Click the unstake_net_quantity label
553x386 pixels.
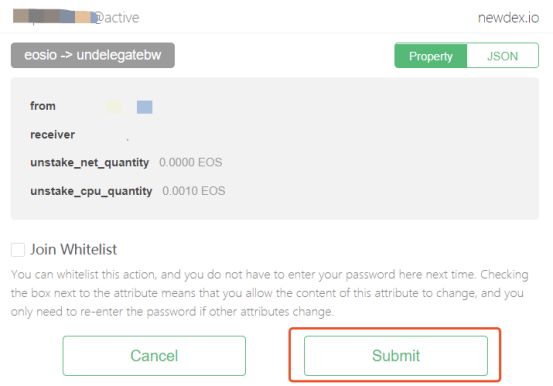(x=90, y=162)
